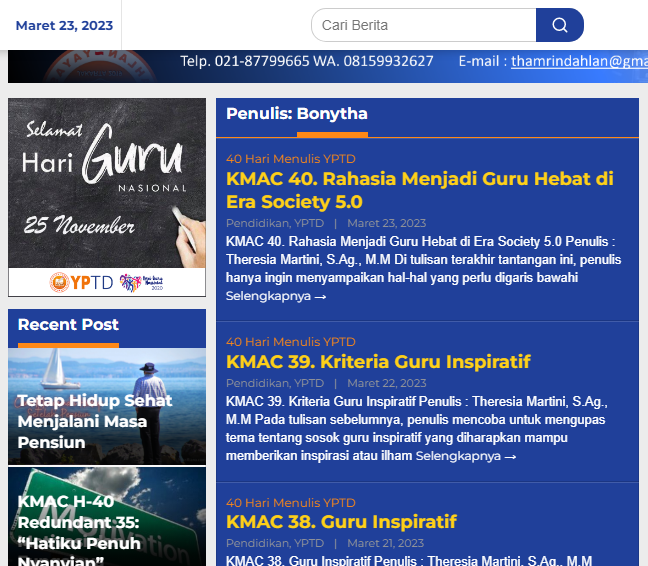Click Selengkapnya under the KMAC 39 excerpt

coord(465,456)
